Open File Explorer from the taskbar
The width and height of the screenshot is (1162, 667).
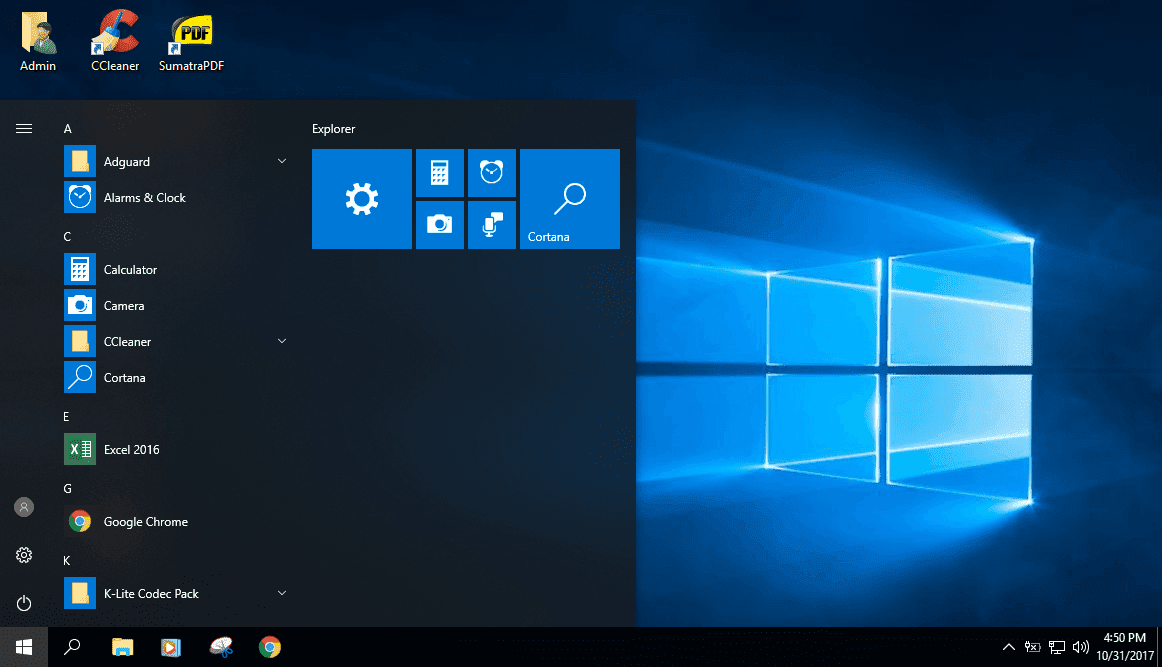tap(122, 647)
